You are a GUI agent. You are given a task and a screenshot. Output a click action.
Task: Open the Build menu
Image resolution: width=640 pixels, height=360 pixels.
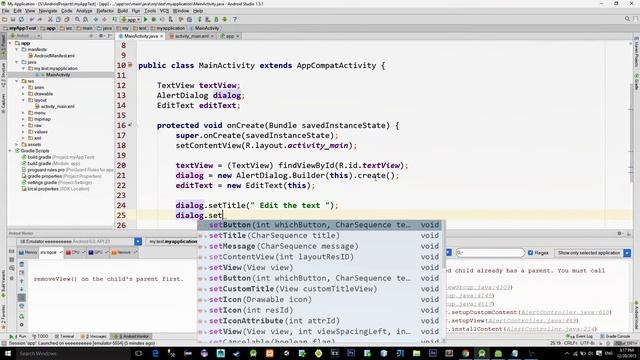click(x=122, y=11)
